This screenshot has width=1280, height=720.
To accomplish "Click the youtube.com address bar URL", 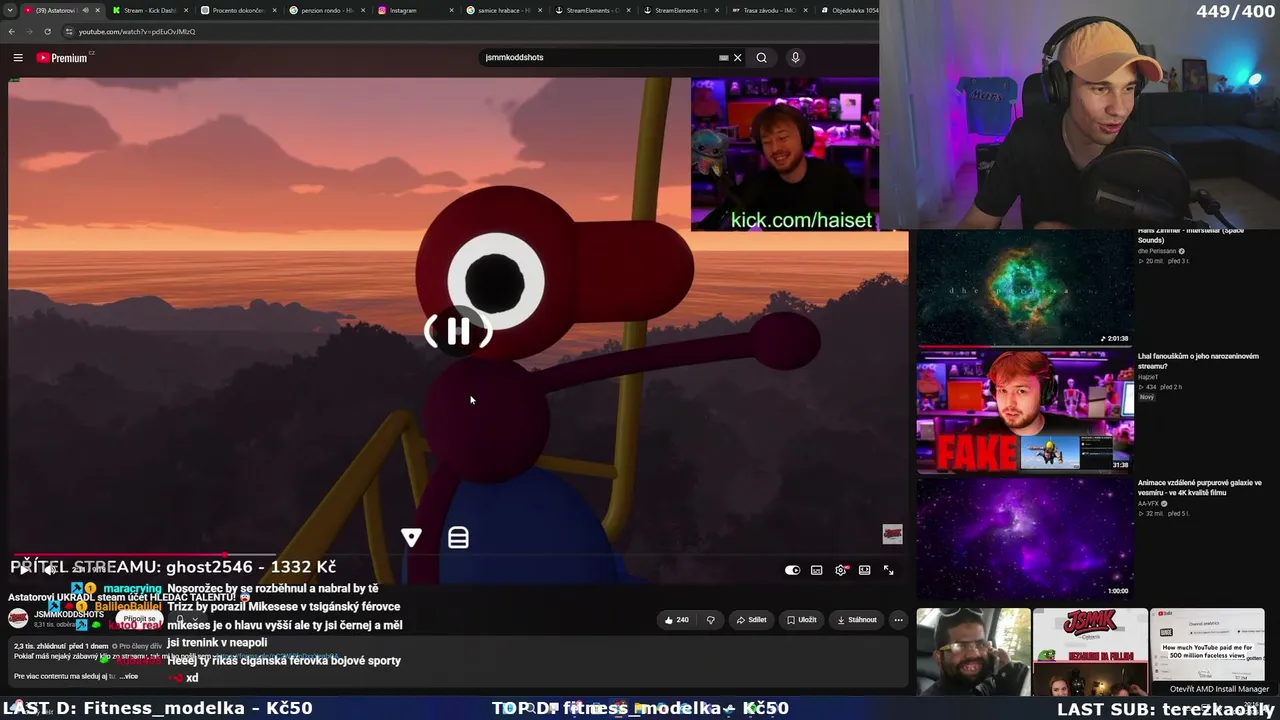I will [137, 32].
